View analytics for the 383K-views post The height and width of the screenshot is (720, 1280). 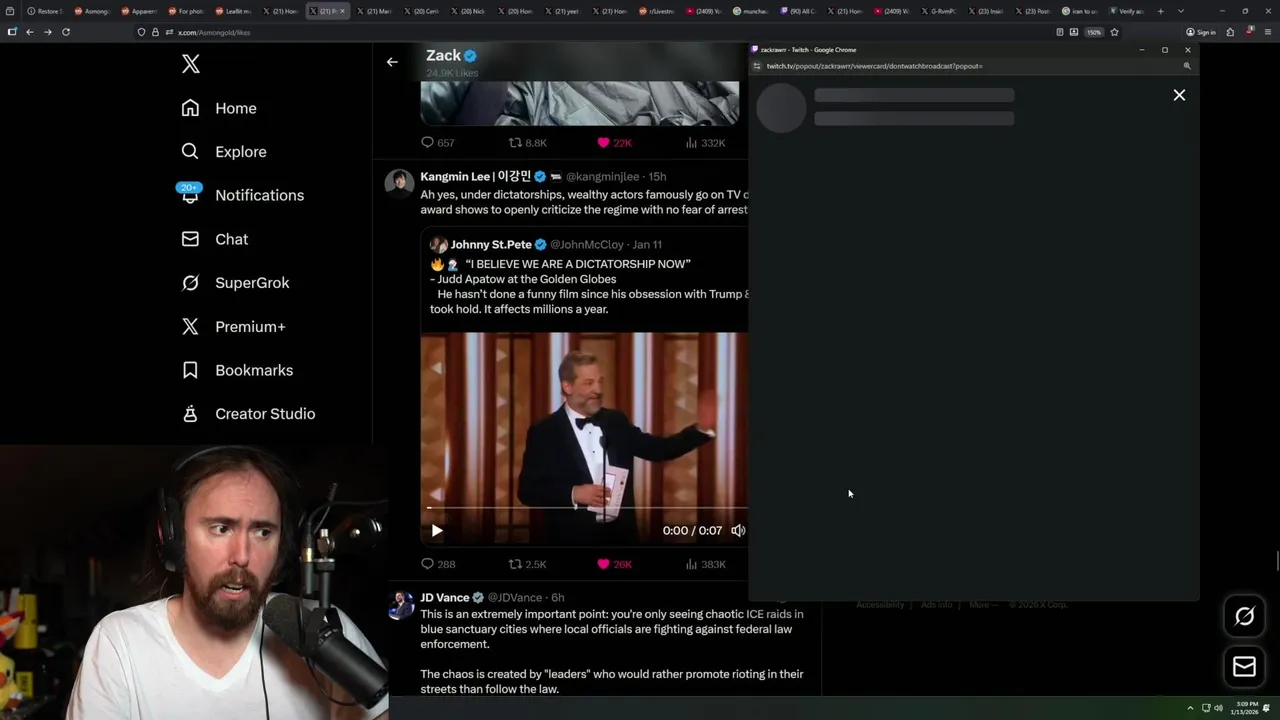705,564
